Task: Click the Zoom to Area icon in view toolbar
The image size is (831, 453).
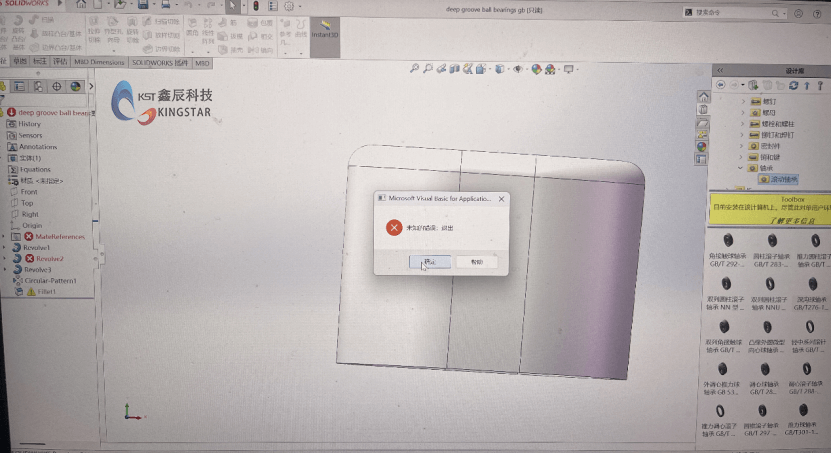Action: point(428,68)
